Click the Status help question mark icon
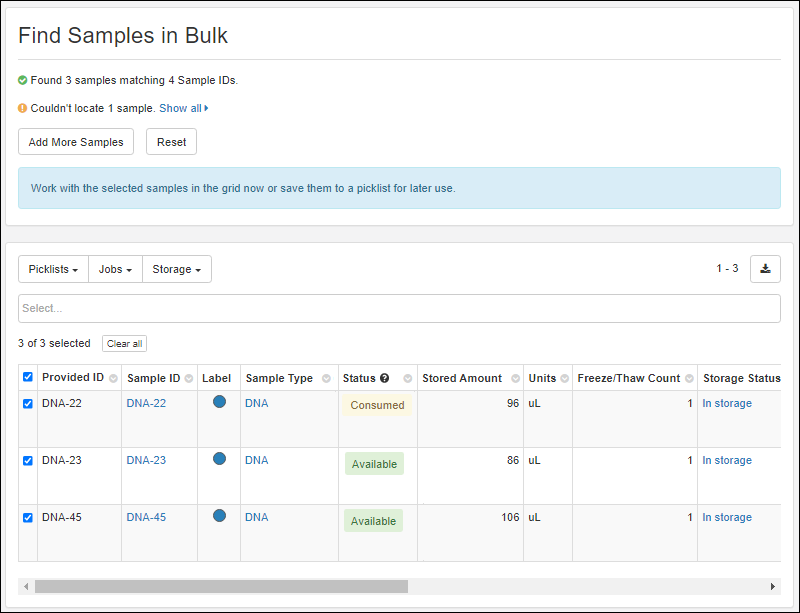This screenshot has width=800, height=613. coord(384,379)
